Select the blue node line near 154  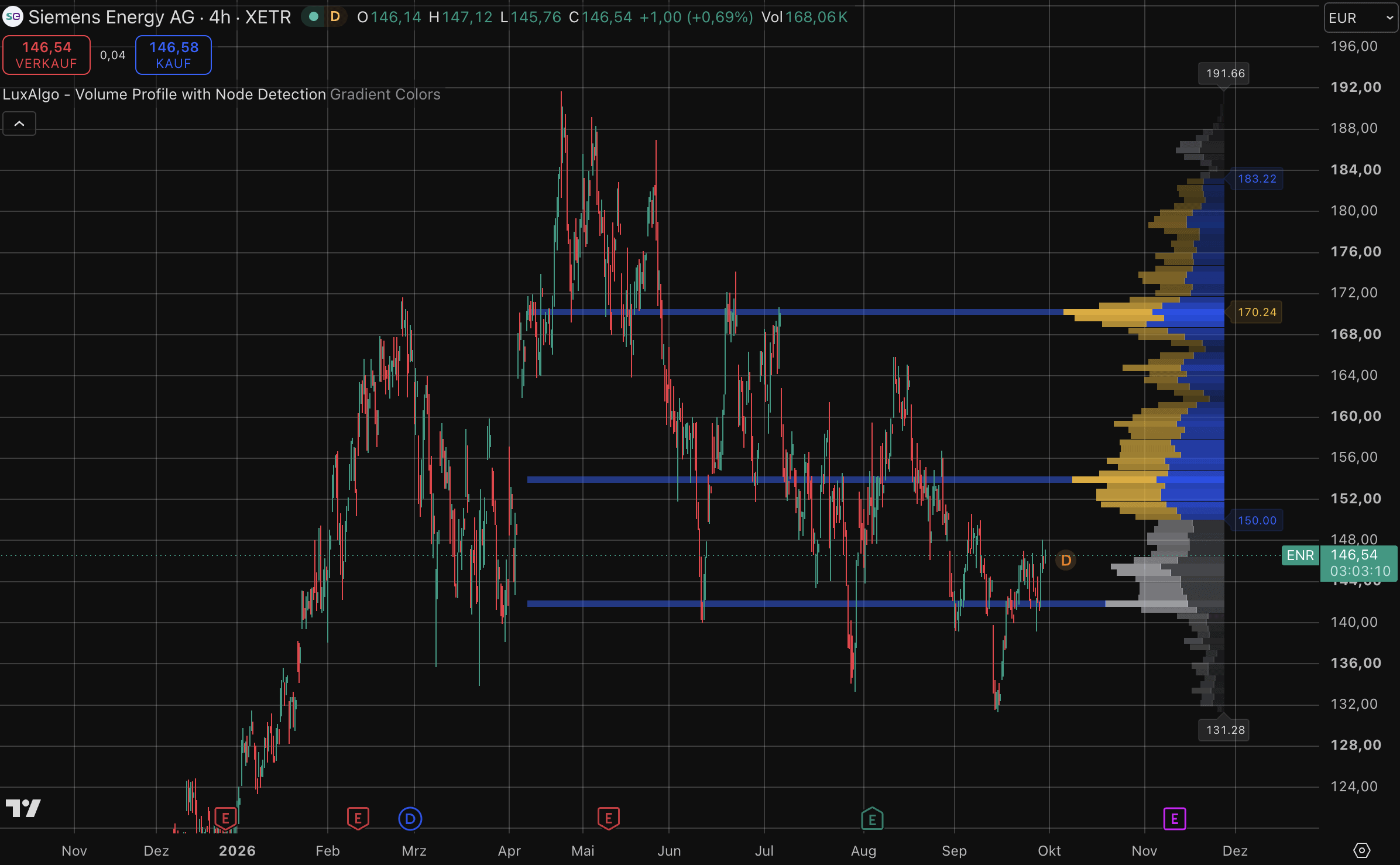point(799,479)
